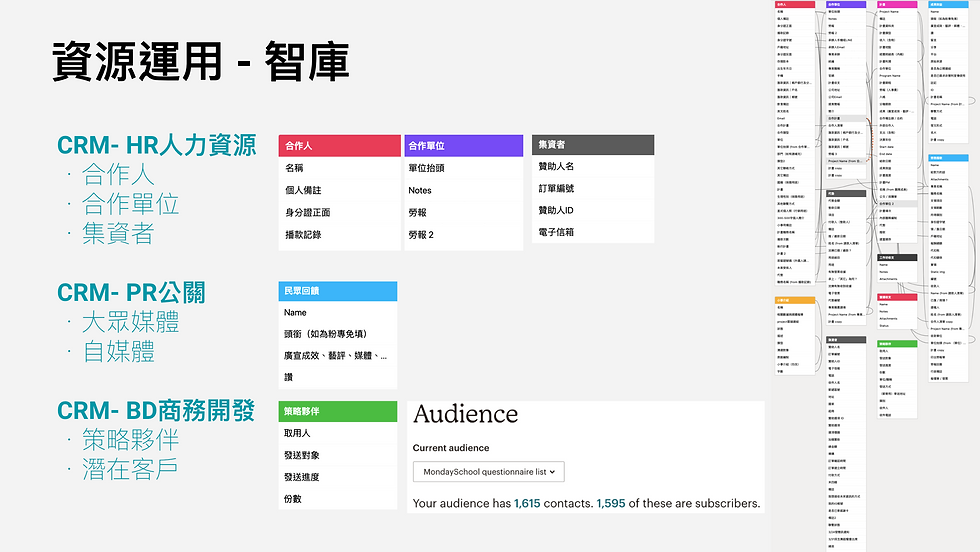Screen dimensions: 980x552
Task: Click the 單位抬頭 field row
Action: pos(463,168)
